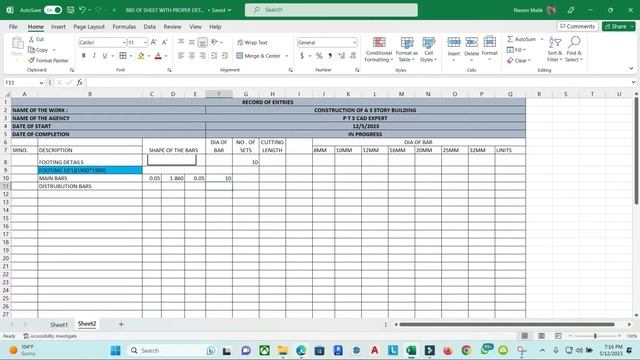The image size is (640, 360).
Task: Click AutoSum button
Action: tap(522, 39)
